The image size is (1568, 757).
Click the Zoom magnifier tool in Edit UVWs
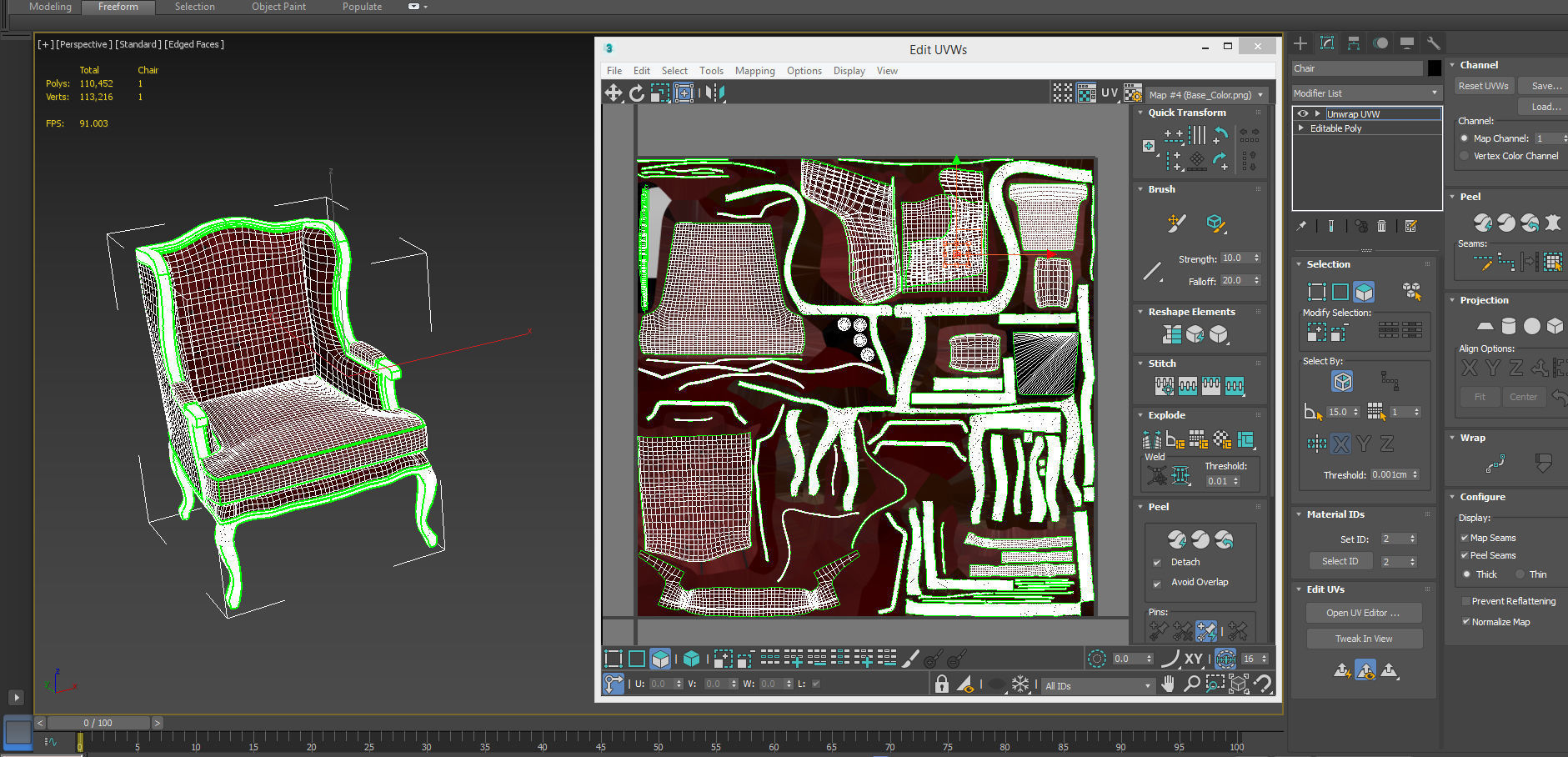1192,684
